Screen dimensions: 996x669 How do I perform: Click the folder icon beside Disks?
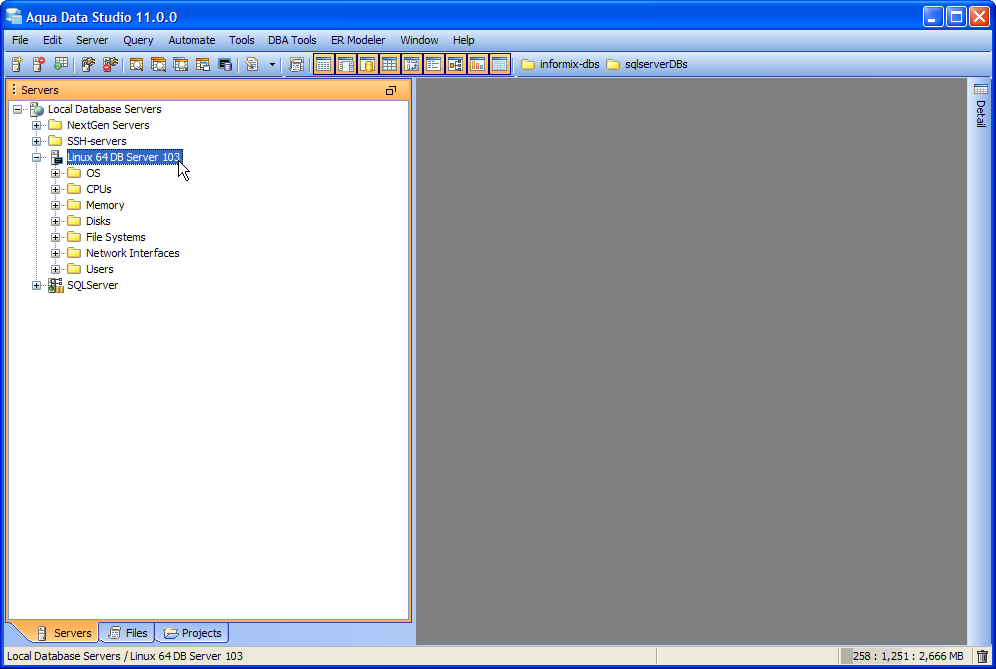coord(74,220)
